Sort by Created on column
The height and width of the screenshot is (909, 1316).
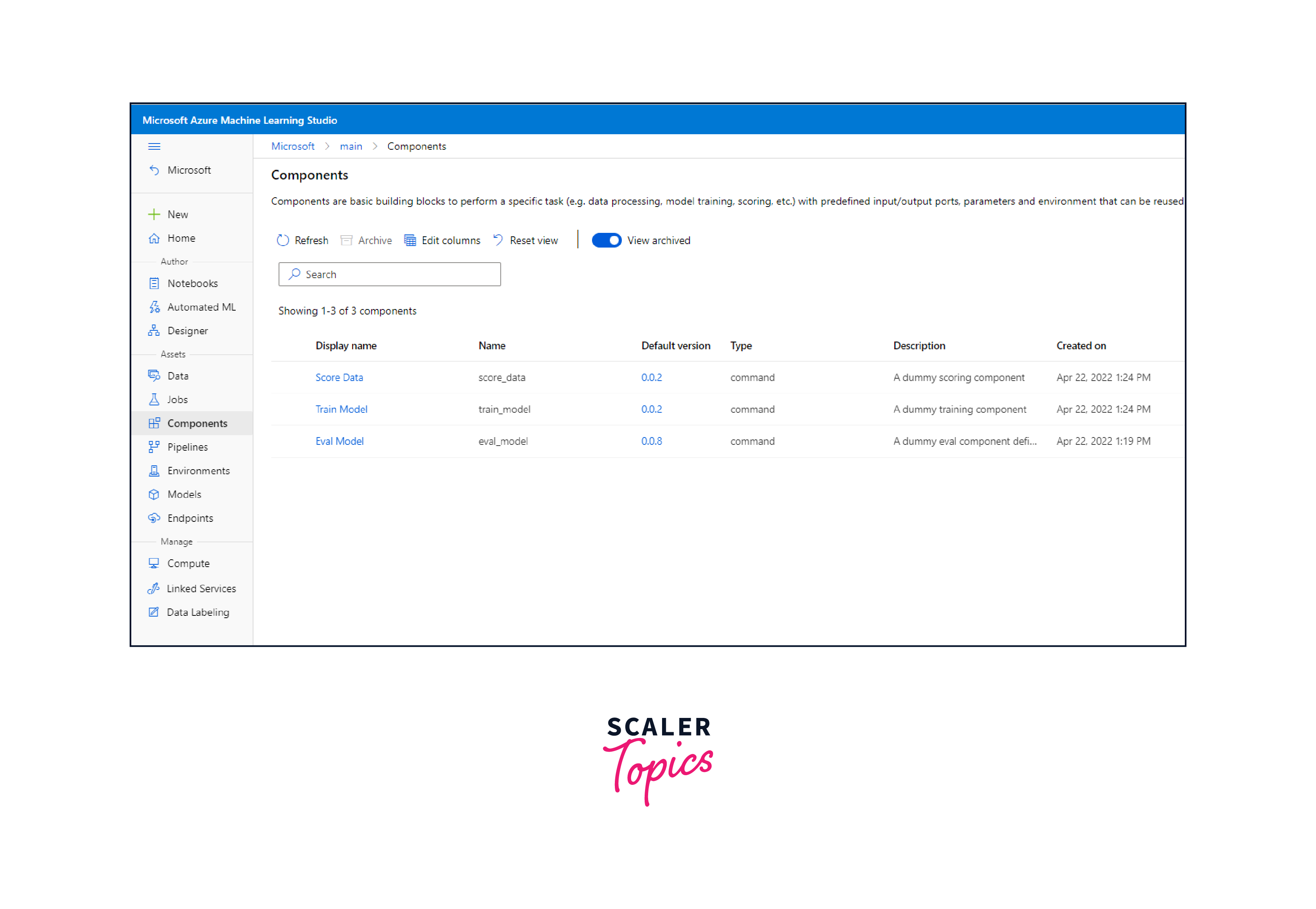(1081, 346)
